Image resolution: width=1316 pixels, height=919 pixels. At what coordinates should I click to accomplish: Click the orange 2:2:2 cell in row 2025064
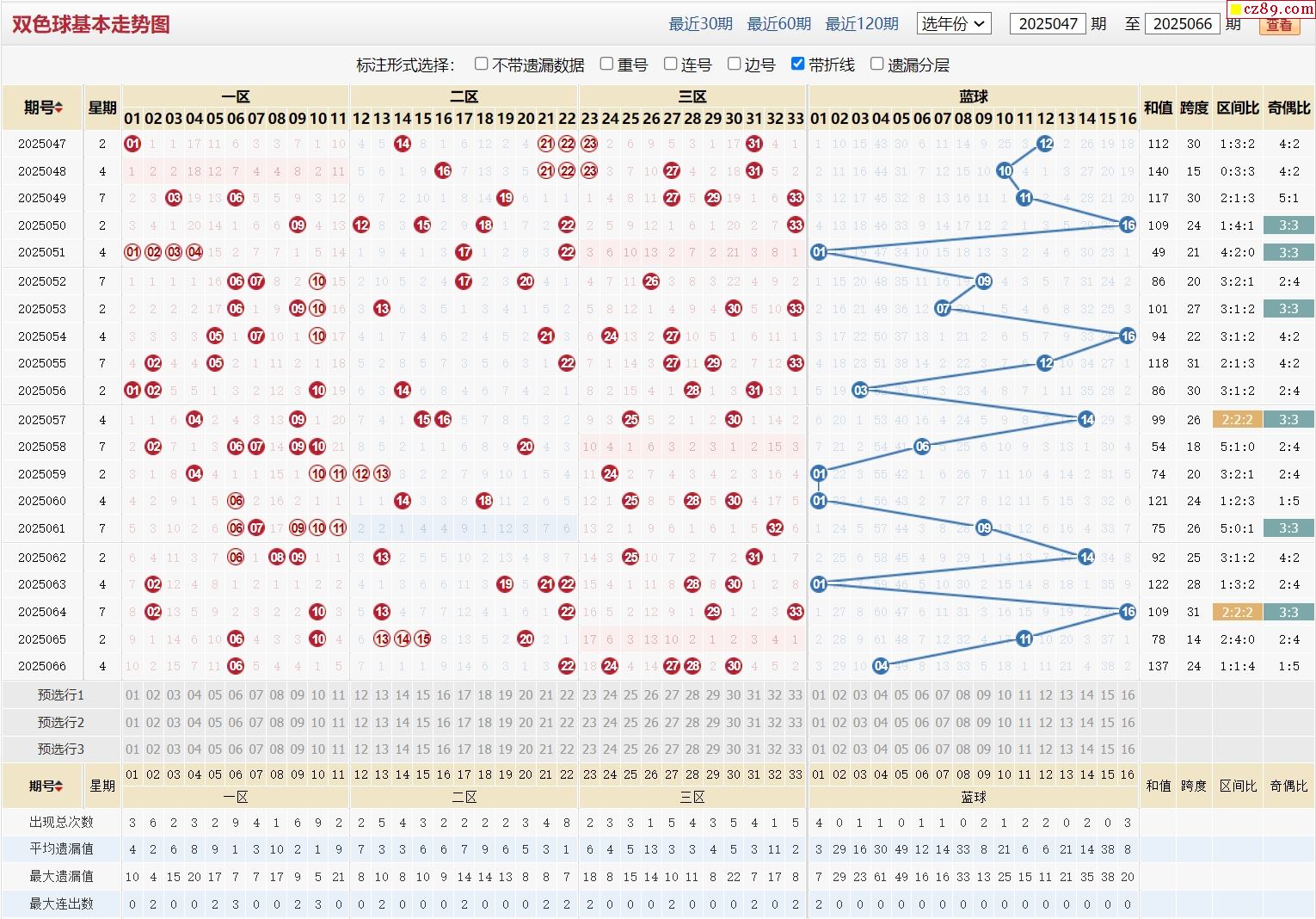pos(1238,612)
